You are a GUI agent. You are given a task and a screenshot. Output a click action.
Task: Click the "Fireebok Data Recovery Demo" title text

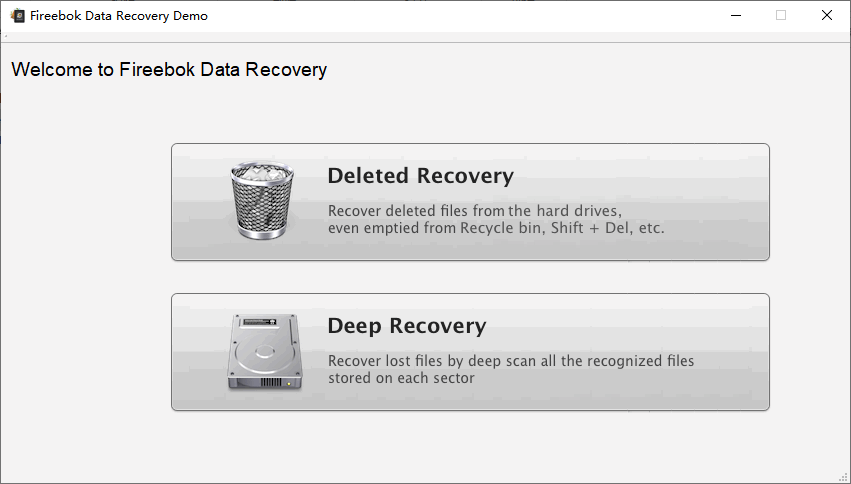[119, 16]
